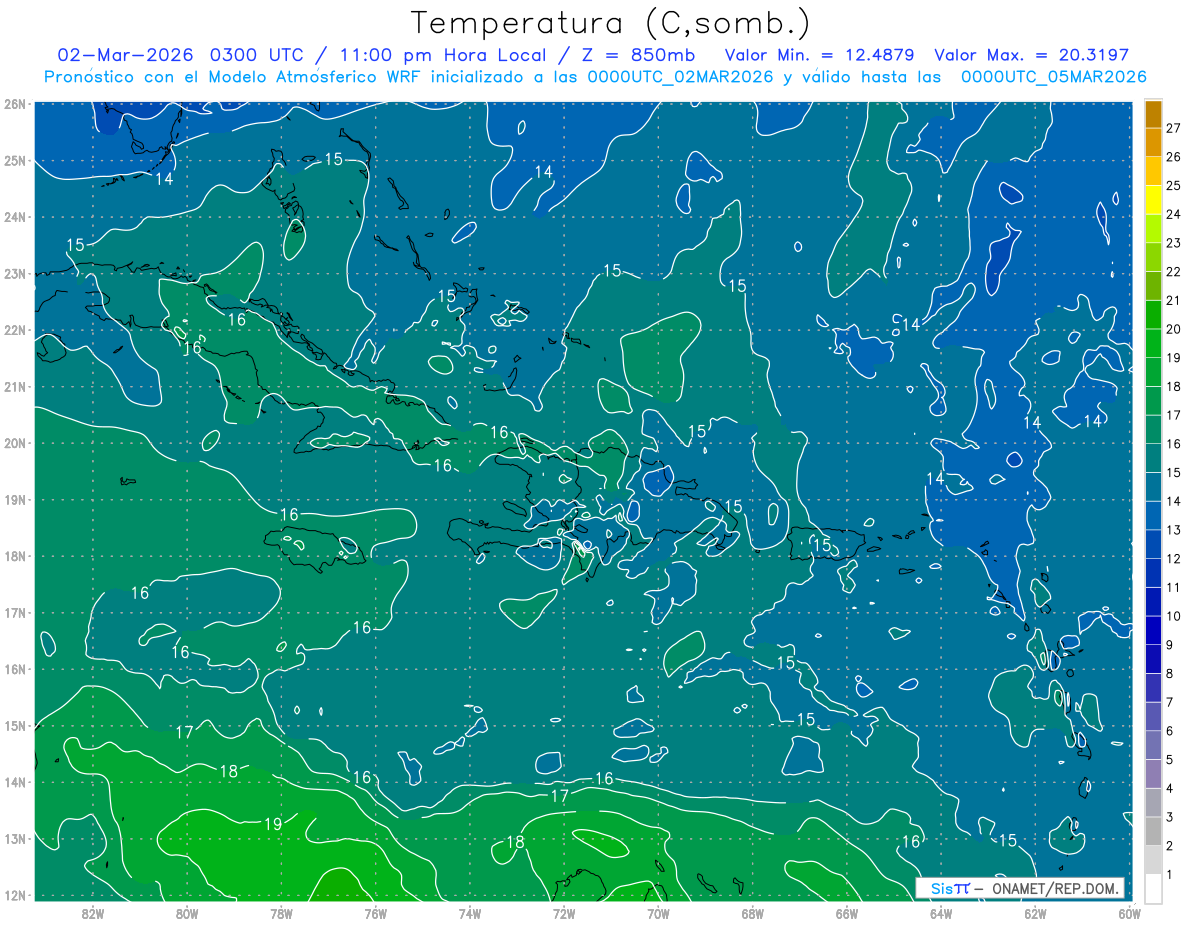1200x927 pixels.
Task: Click the color bar tick label '14'
Action: [1174, 501]
